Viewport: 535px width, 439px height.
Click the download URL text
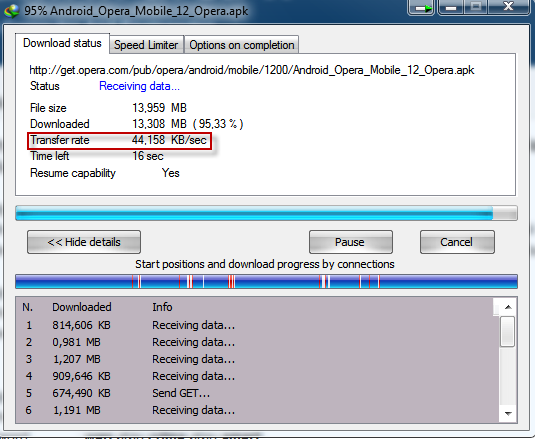(x=252, y=70)
